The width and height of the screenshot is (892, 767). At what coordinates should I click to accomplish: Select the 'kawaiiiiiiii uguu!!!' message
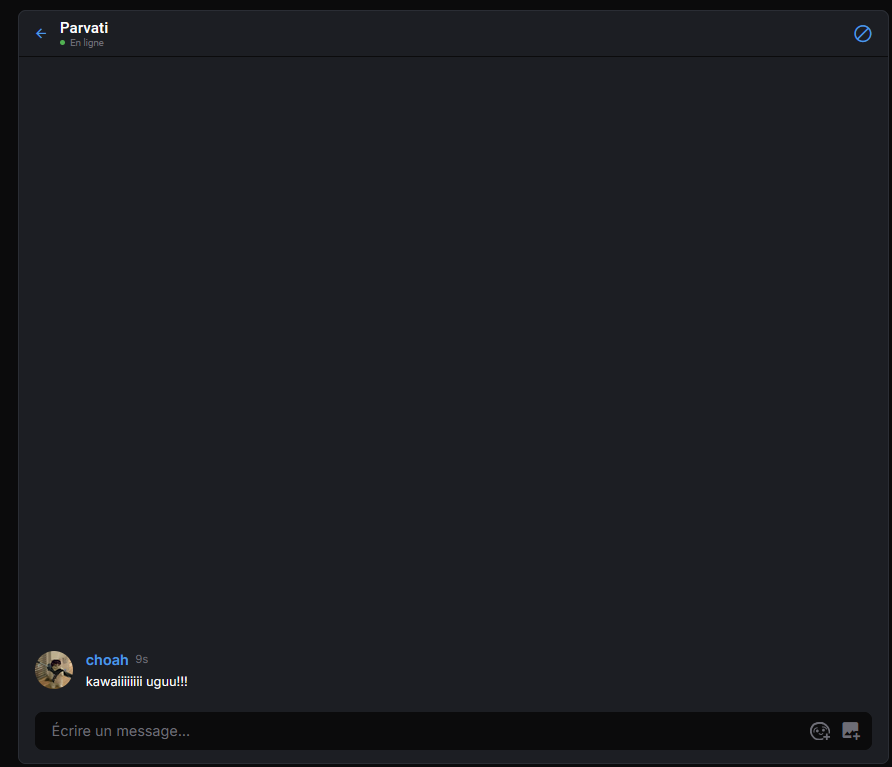(x=137, y=681)
